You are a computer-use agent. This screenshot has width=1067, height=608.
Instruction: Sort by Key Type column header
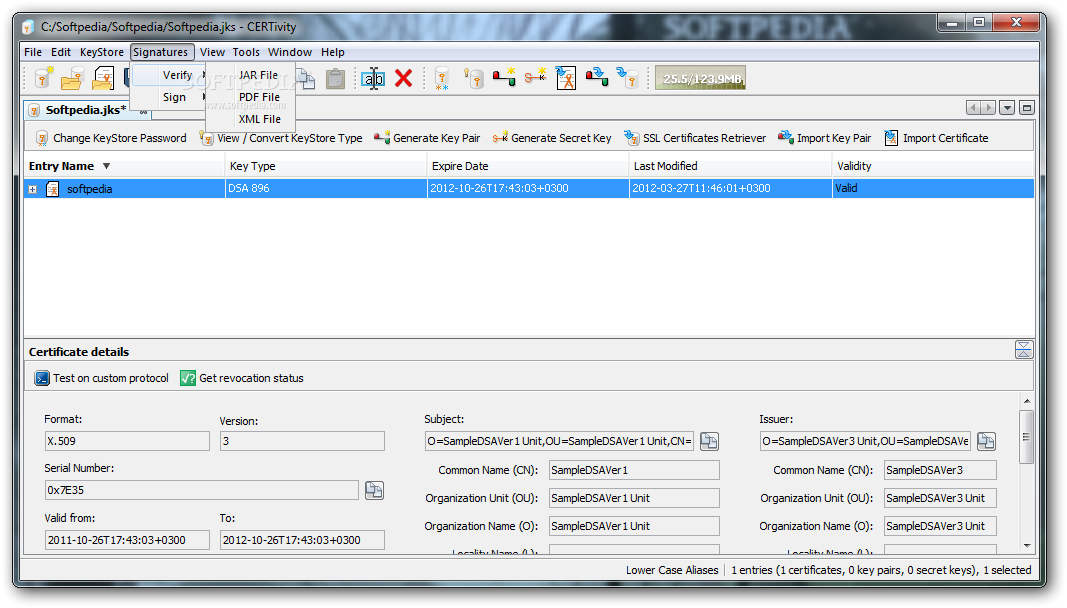(326, 166)
